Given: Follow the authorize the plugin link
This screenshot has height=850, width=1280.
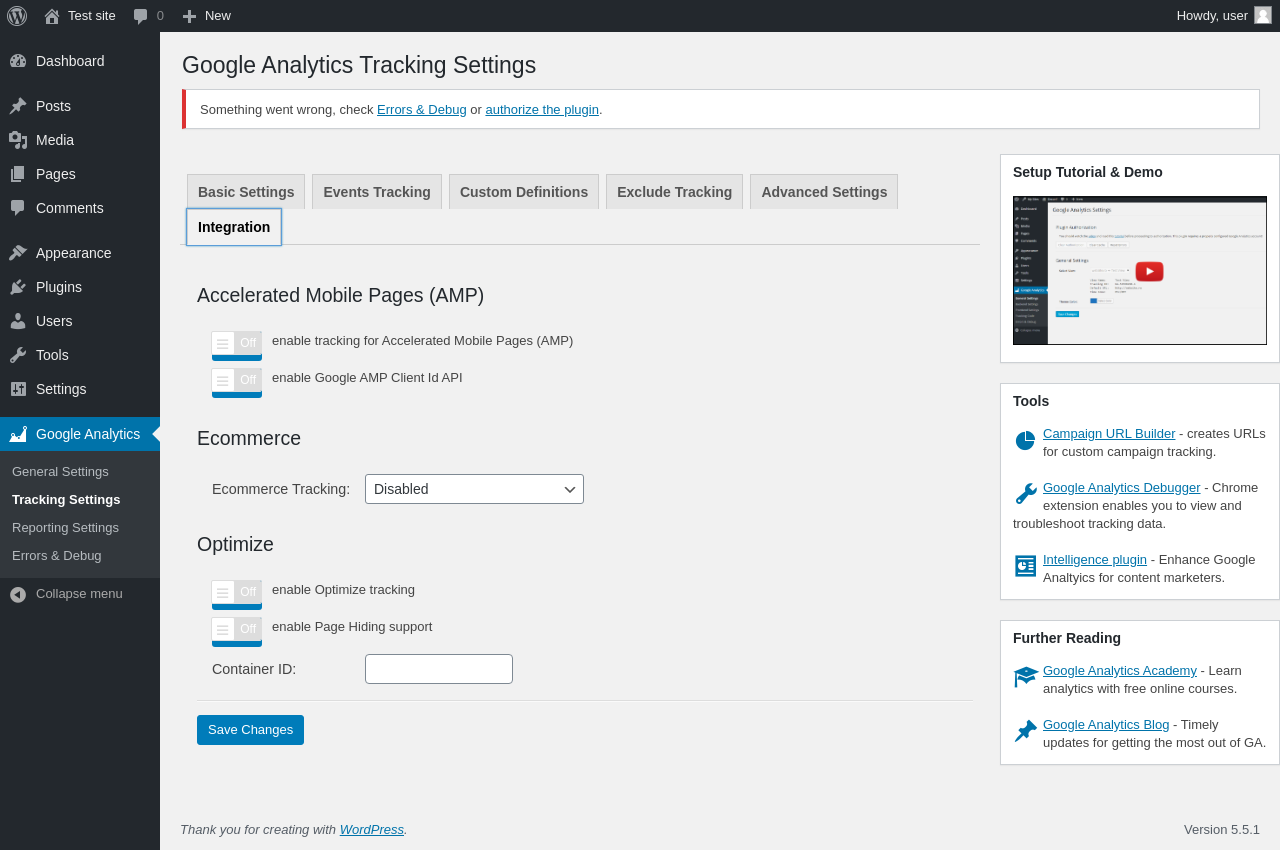Looking at the screenshot, I should (x=542, y=110).
